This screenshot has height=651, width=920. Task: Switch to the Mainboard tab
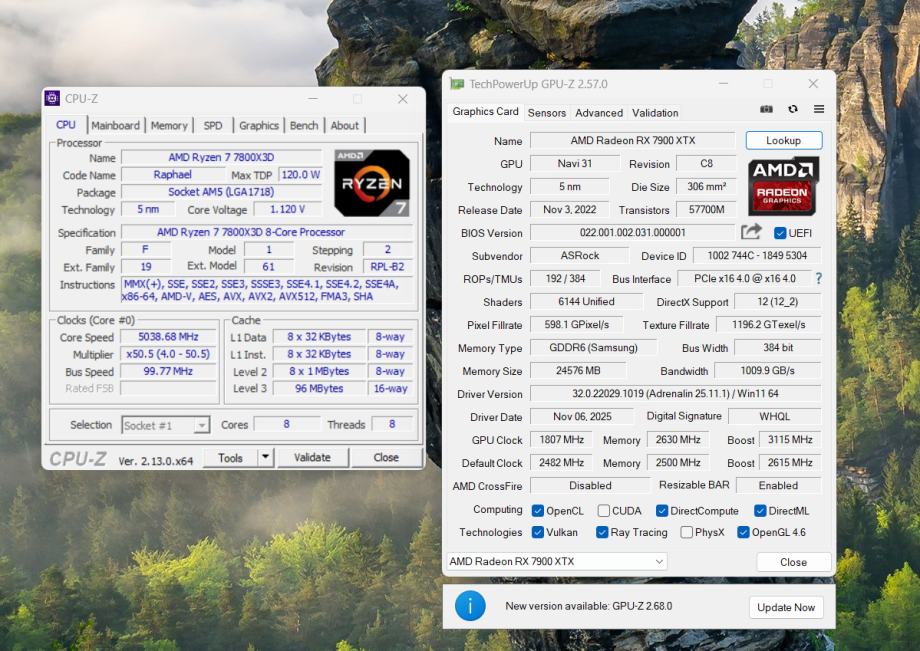[x=116, y=126]
